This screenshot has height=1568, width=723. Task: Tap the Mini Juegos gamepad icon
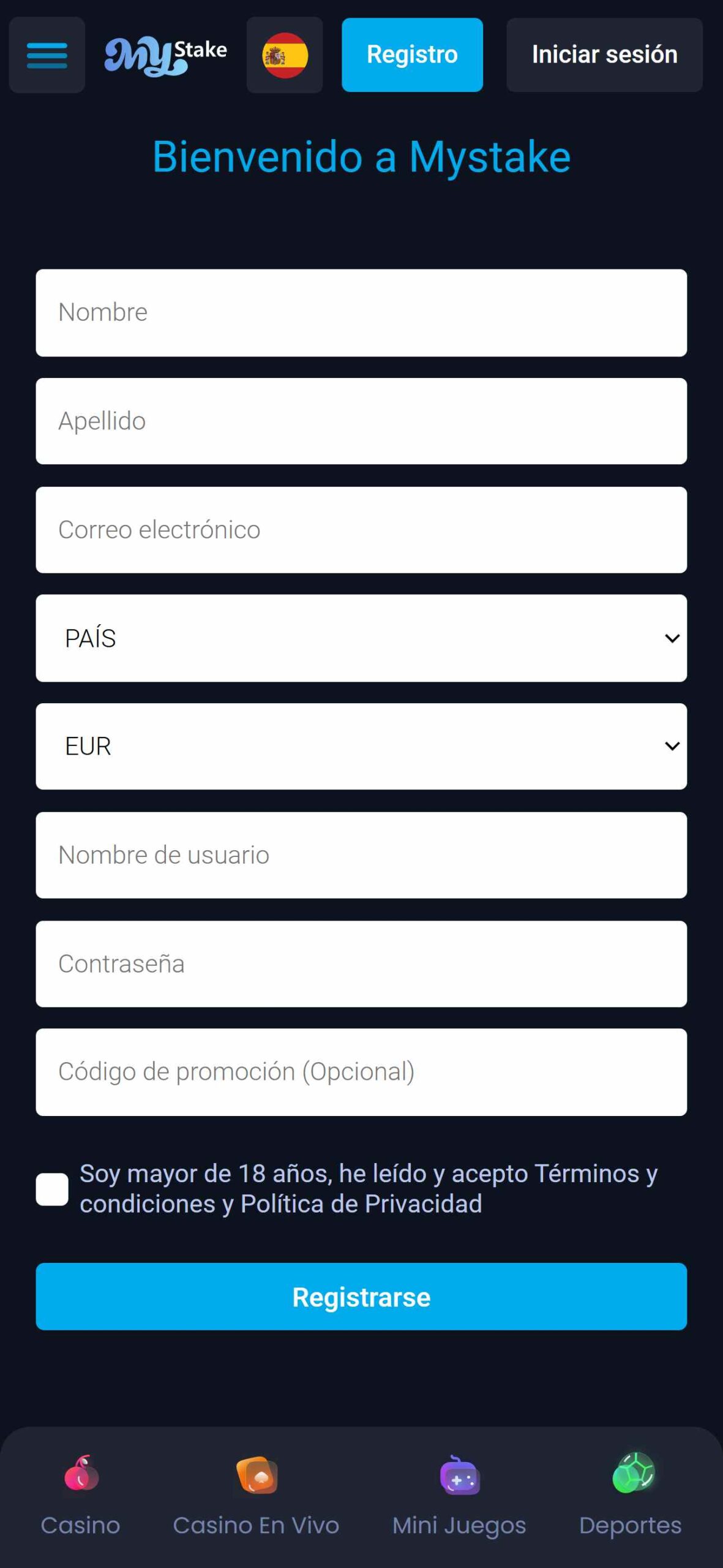click(460, 1475)
